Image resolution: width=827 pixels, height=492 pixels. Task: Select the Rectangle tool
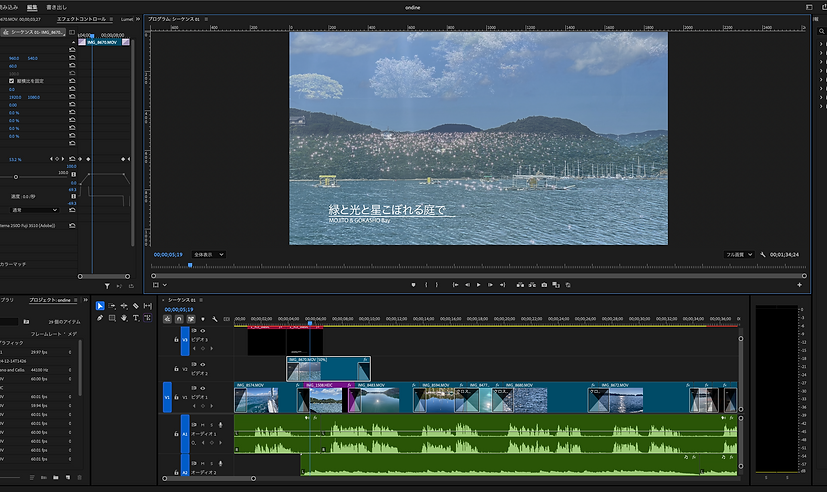[112, 318]
